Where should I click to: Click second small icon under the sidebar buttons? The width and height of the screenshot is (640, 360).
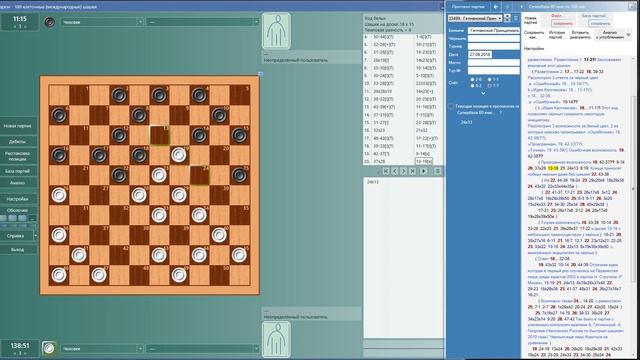click(13, 218)
